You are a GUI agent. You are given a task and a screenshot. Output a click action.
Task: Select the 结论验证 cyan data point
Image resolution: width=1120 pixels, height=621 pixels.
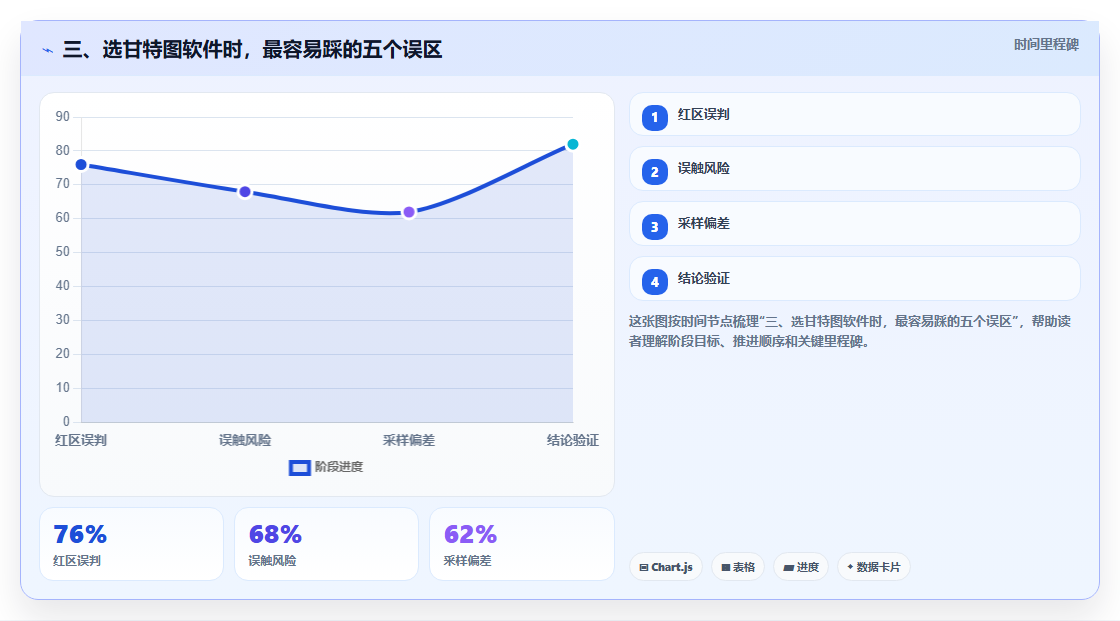(x=572, y=144)
